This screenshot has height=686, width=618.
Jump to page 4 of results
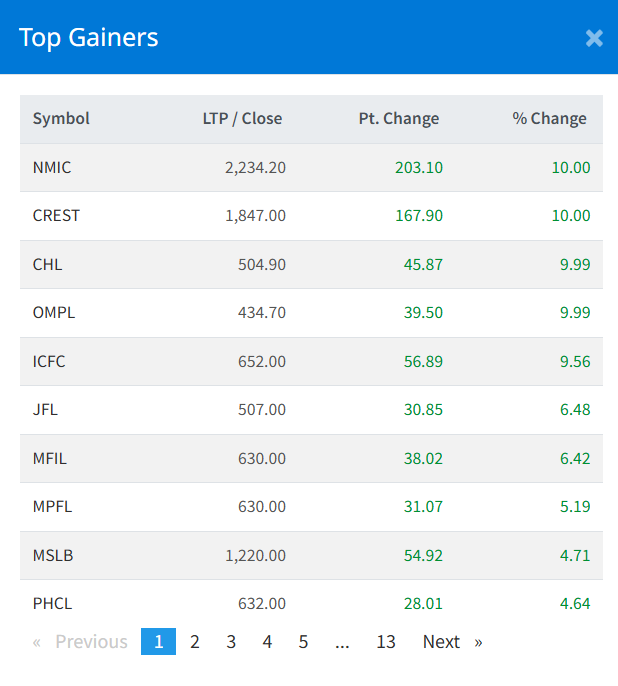click(x=267, y=642)
